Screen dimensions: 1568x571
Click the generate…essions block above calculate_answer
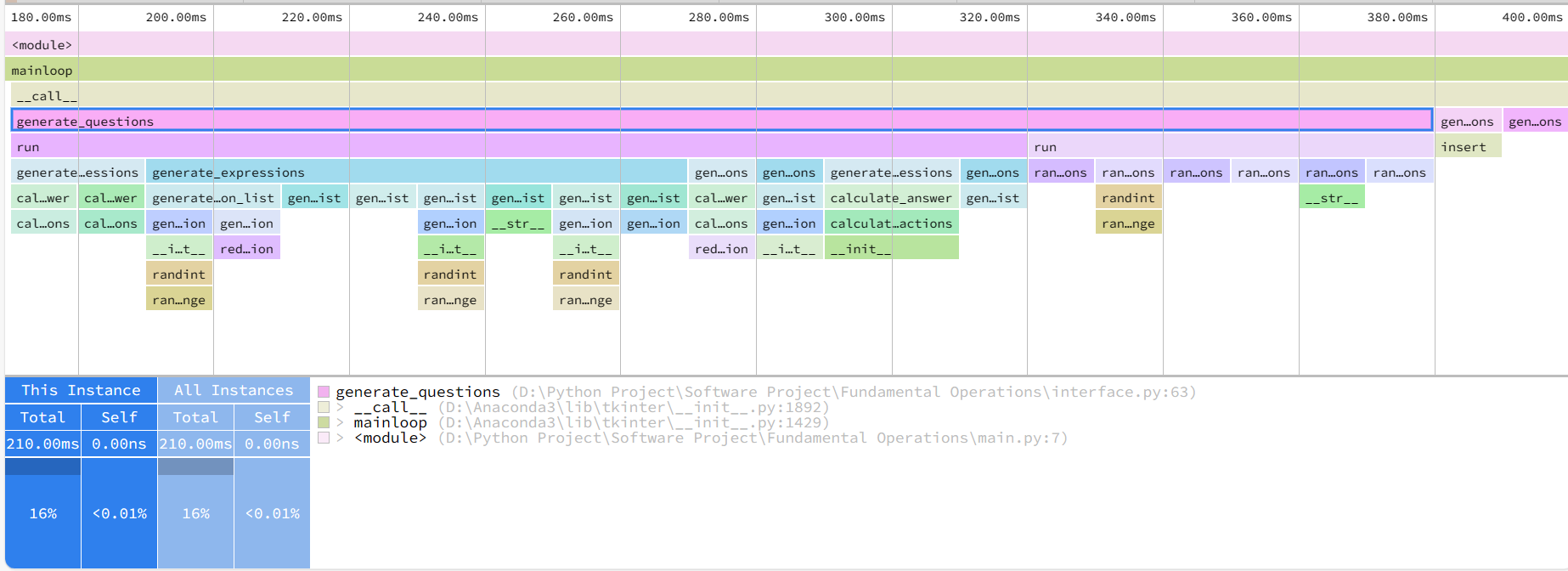[x=891, y=172]
